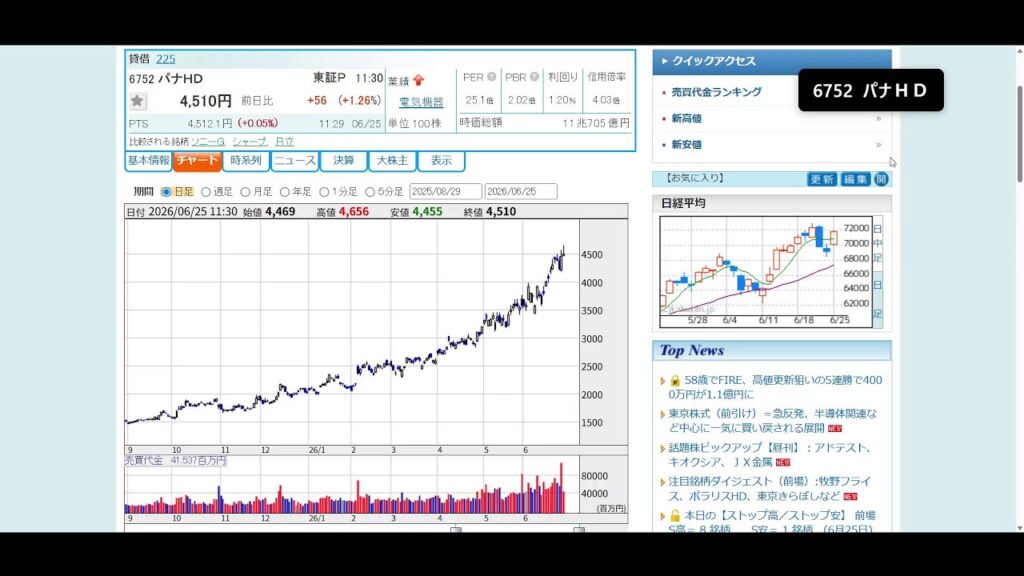
Task: Select the 5分足 period radio button
Action: [x=370, y=192]
